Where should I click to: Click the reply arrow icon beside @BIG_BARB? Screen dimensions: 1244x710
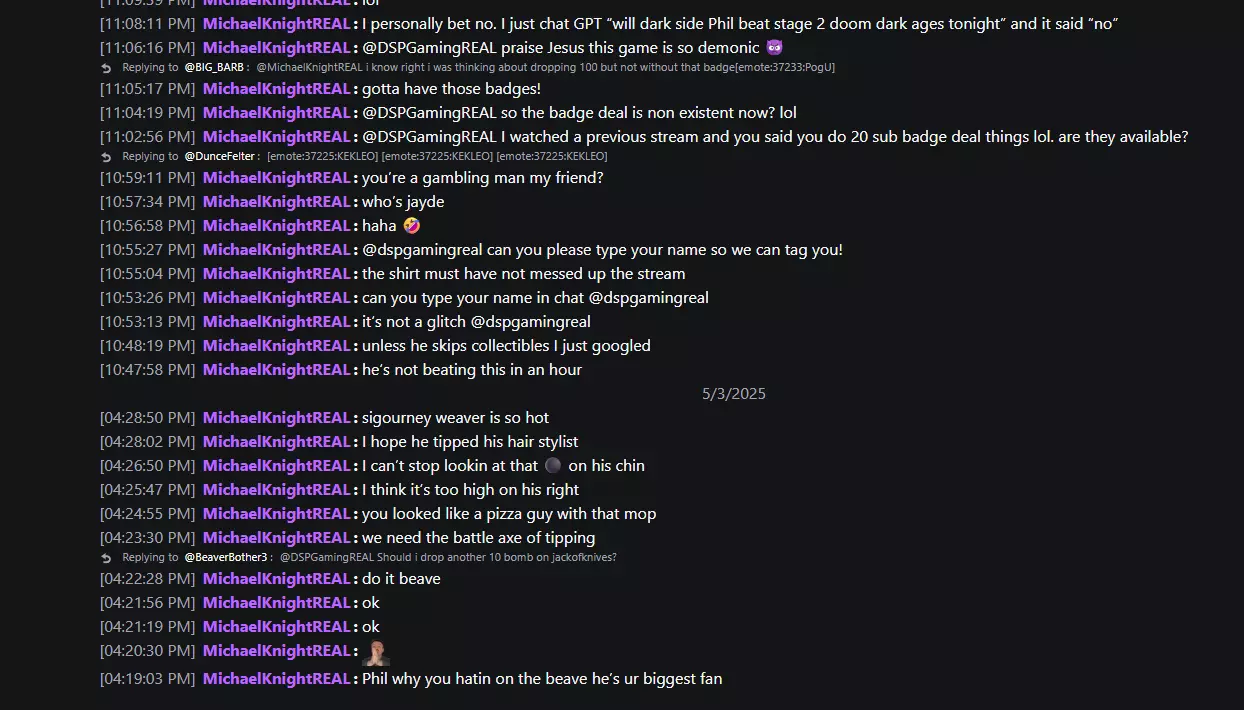tap(107, 68)
